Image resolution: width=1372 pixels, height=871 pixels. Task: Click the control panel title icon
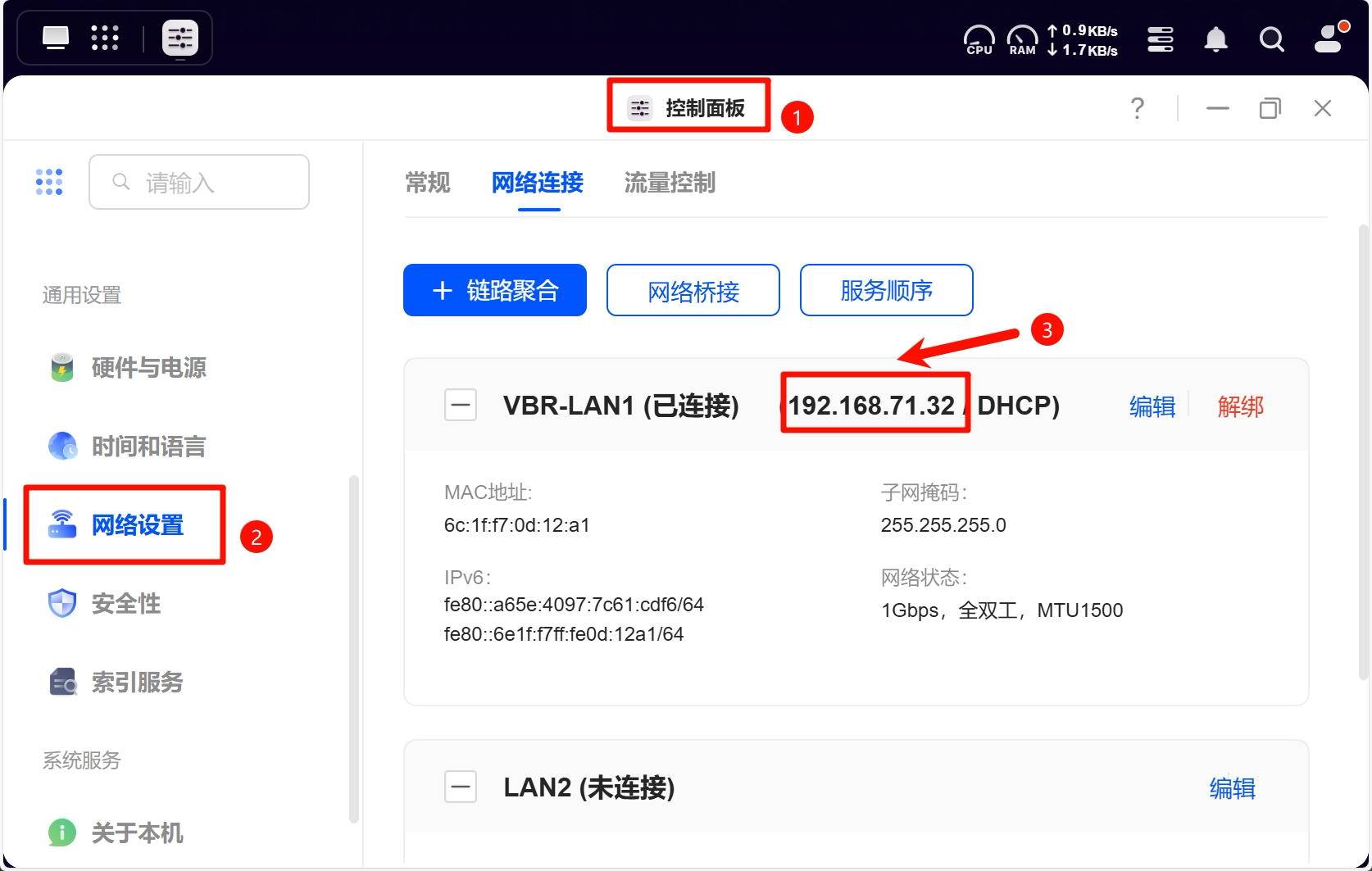pyautogui.click(x=640, y=107)
